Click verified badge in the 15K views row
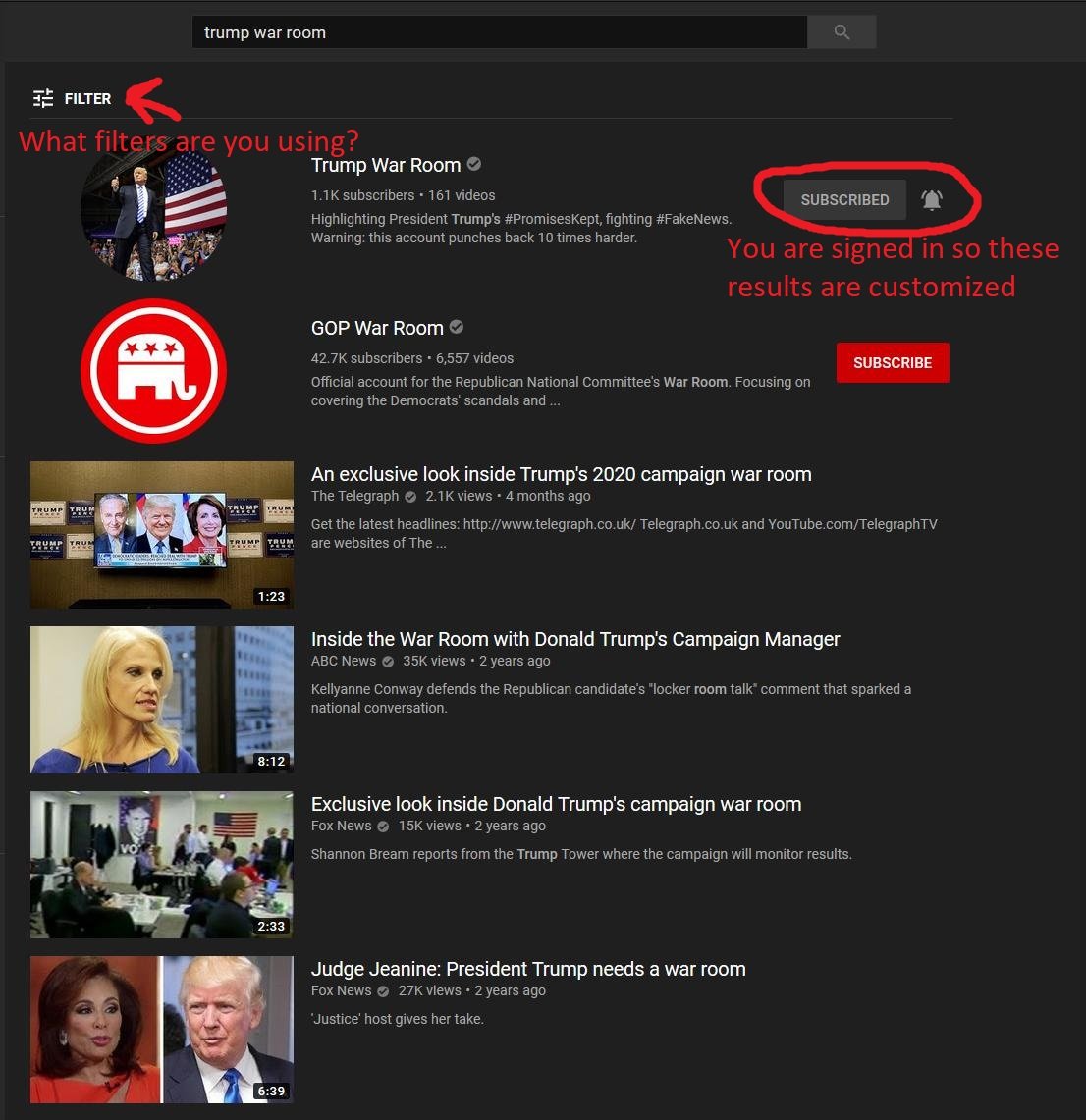The width and height of the screenshot is (1086, 1120). coord(383,827)
